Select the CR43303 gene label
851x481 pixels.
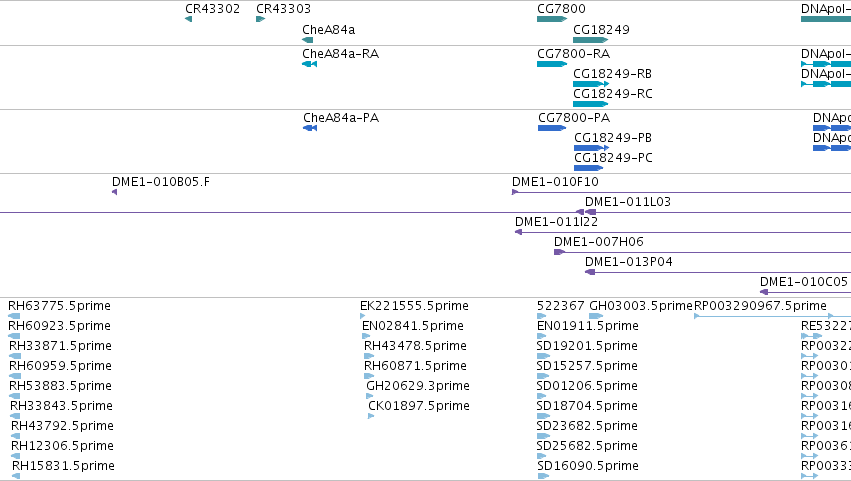[x=283, y=9]
